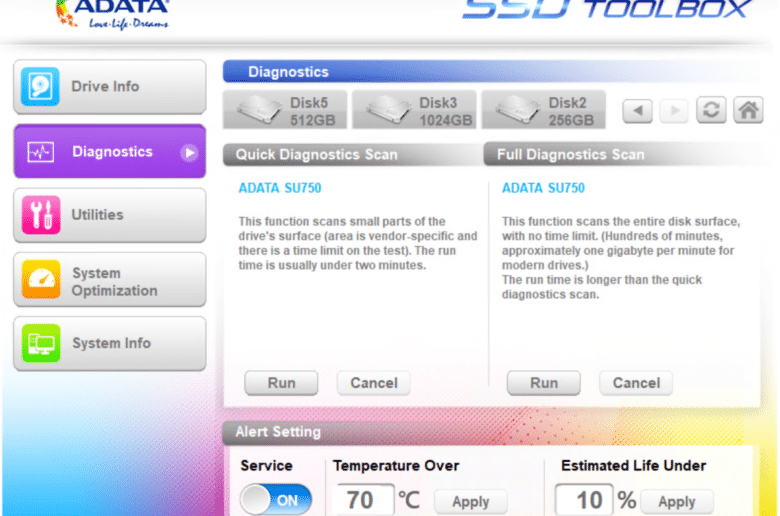Click the Disk3 drive image
This screenshot has width=780, height=516.
click(388, 109)
